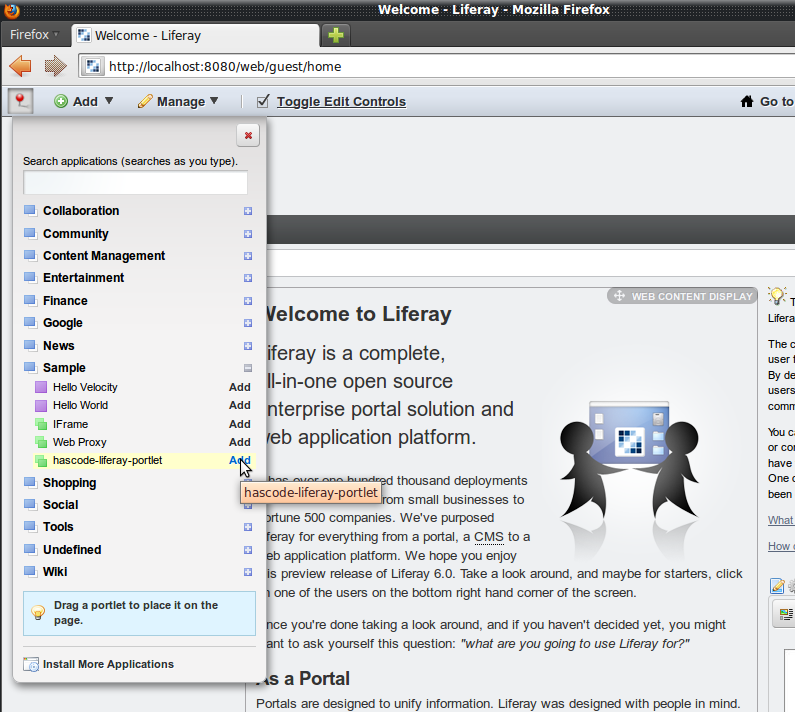Collapse the Sample category

248,368
